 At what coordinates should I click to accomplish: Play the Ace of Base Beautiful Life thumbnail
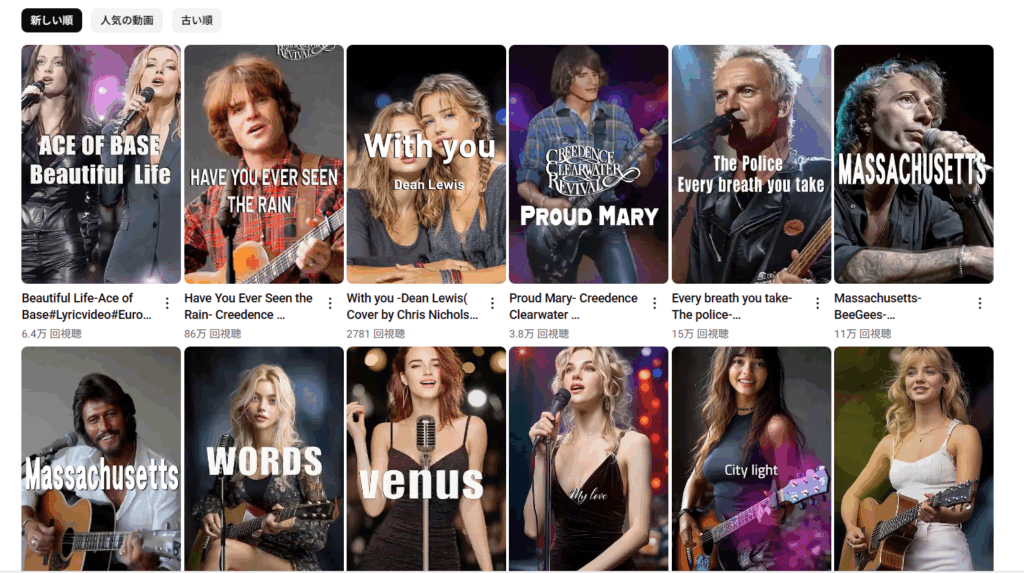click(x=101, y=164)
